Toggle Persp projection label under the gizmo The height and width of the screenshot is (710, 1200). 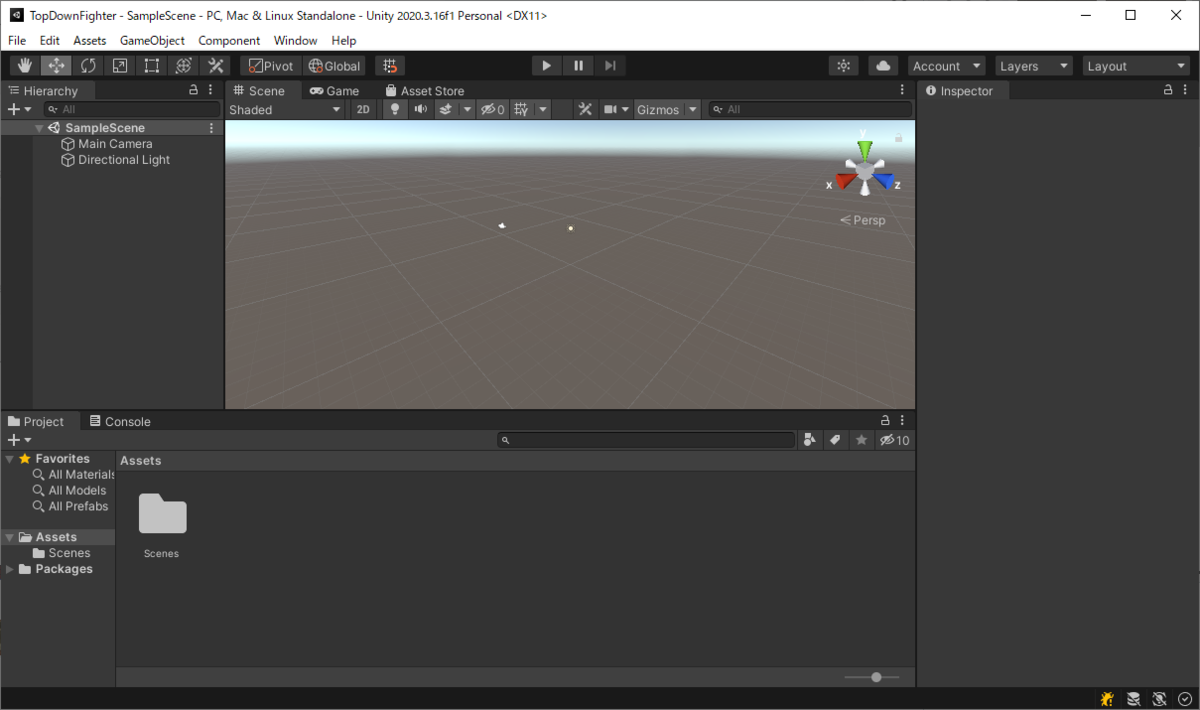[863, 220]
